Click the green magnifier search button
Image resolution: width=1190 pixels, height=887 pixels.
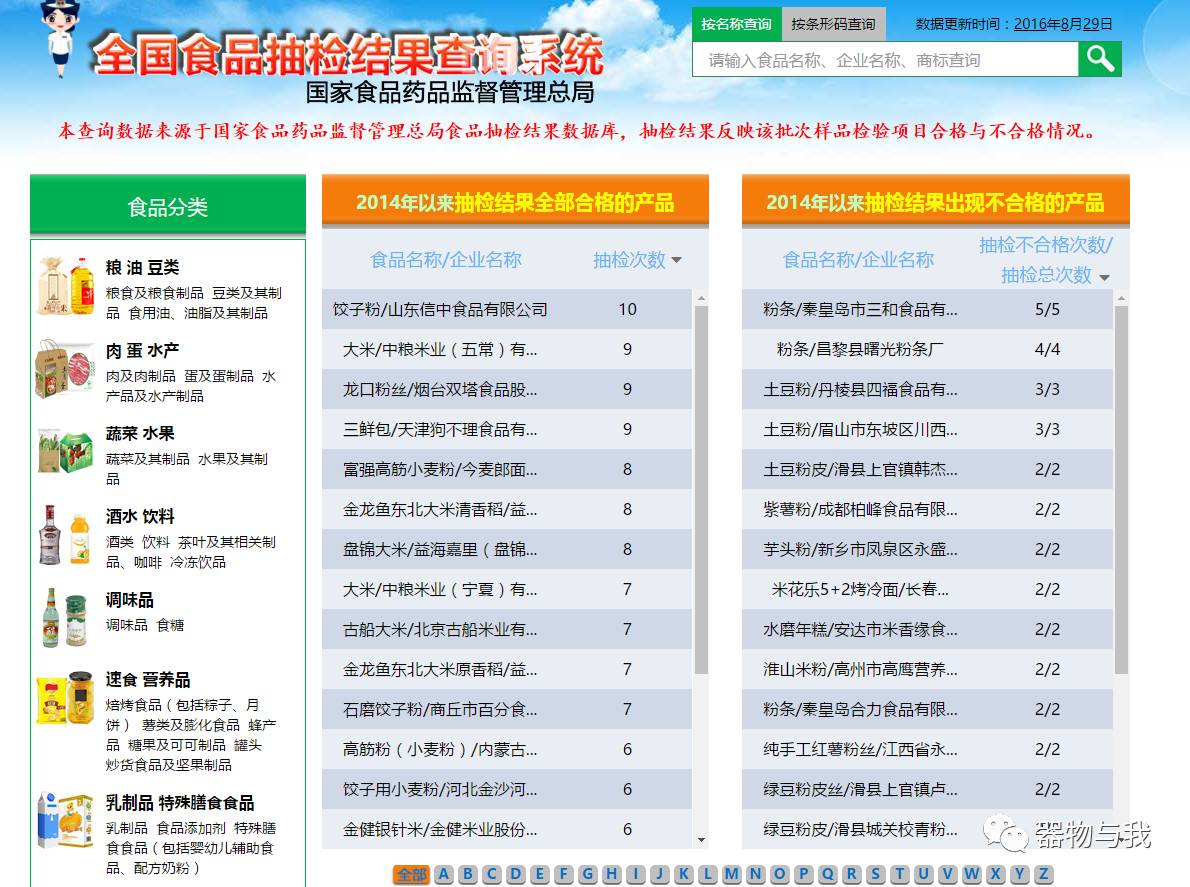point(1100,58)
